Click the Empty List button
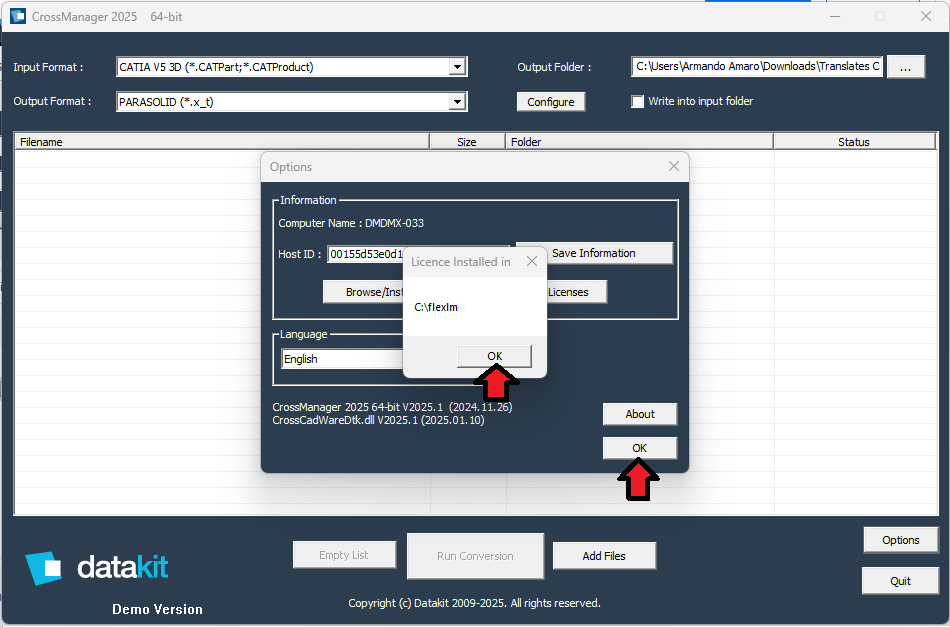Image resolution: width=950 pixels, height=627 pixels. pyautogui.click(x=344, y=555)
